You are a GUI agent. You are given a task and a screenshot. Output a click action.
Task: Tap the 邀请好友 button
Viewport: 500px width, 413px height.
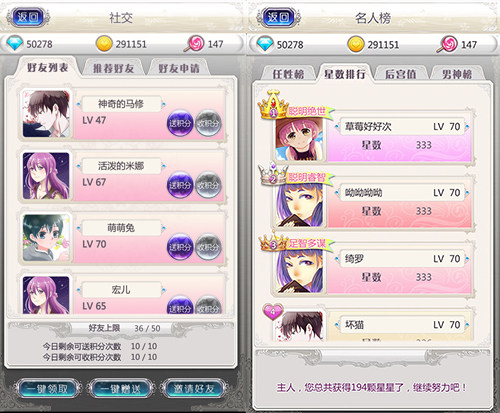[194, 389]
